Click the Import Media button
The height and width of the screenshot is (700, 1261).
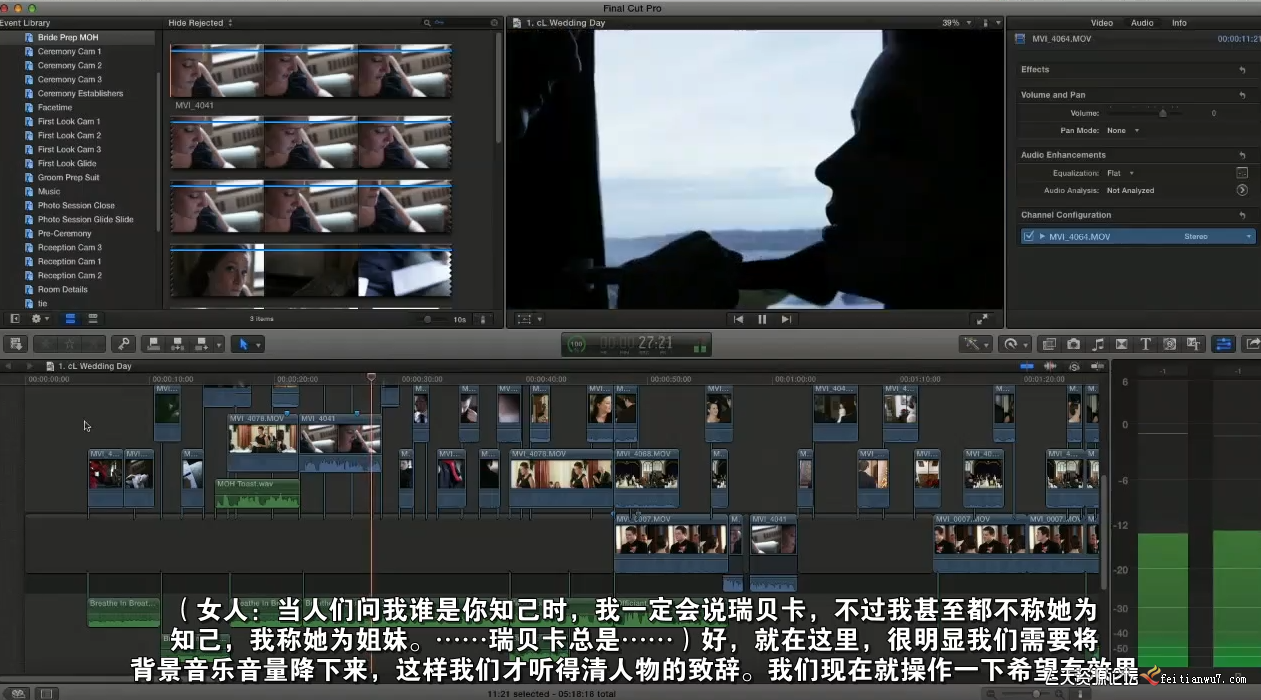(x=15, y=344)
